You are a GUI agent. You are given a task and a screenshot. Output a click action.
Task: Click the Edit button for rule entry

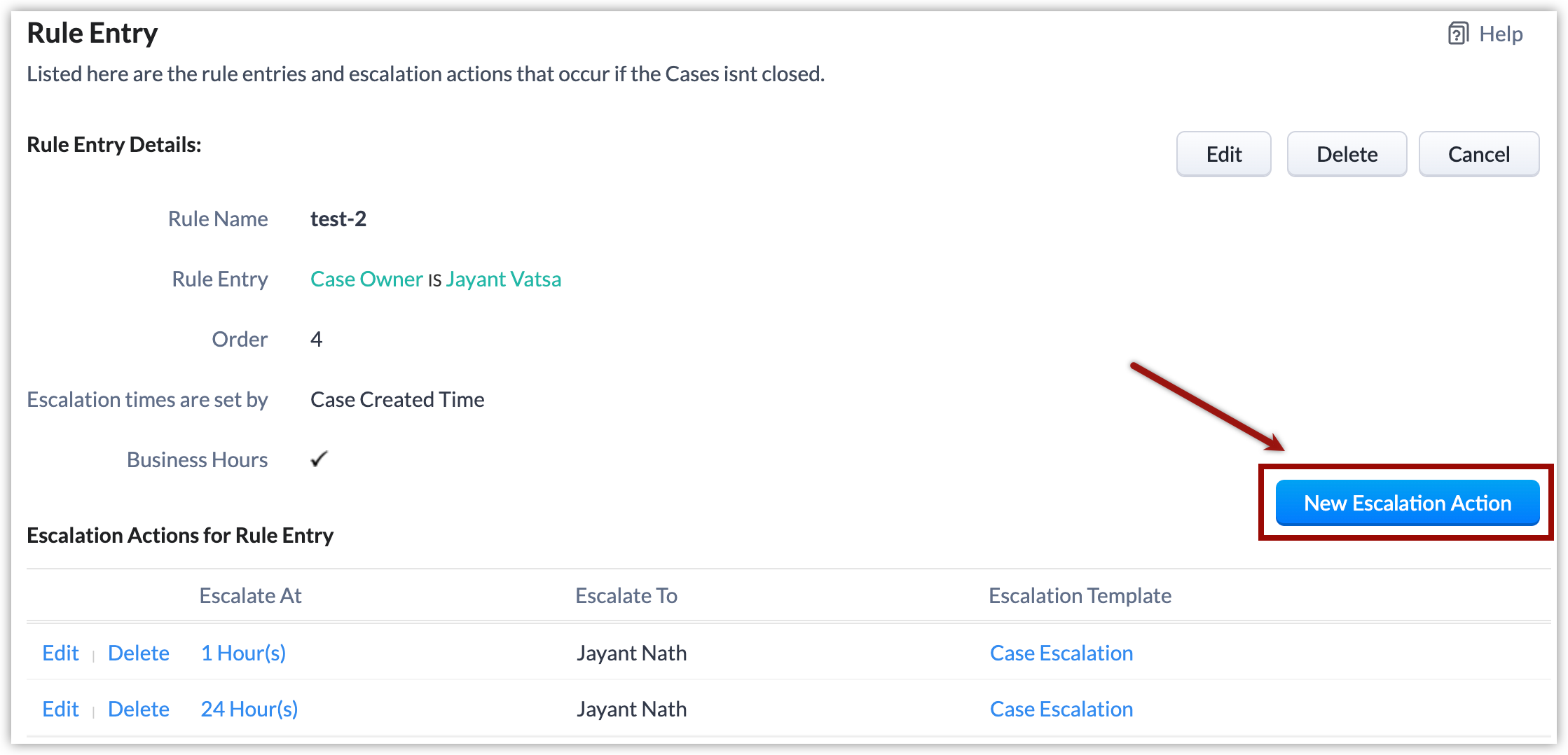pyautogui.click(x=1223, y=154)
